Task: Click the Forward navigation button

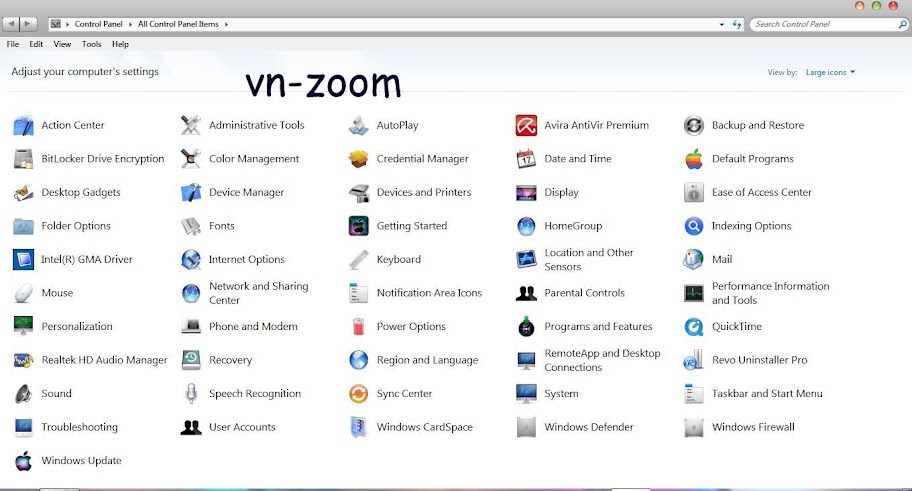Action: (28, 24)
